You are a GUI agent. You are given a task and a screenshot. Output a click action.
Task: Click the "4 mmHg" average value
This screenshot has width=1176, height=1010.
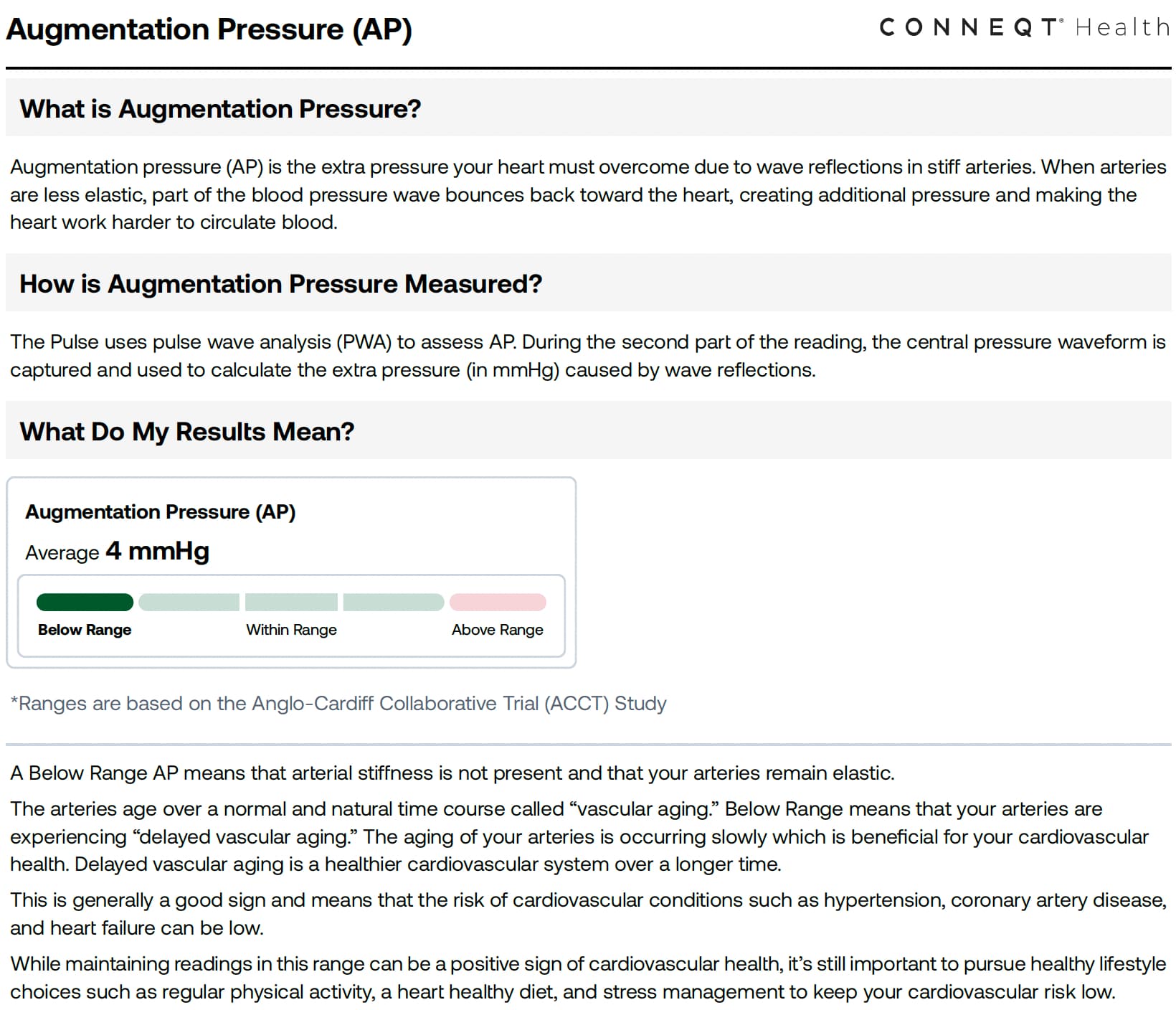point(158,551)
